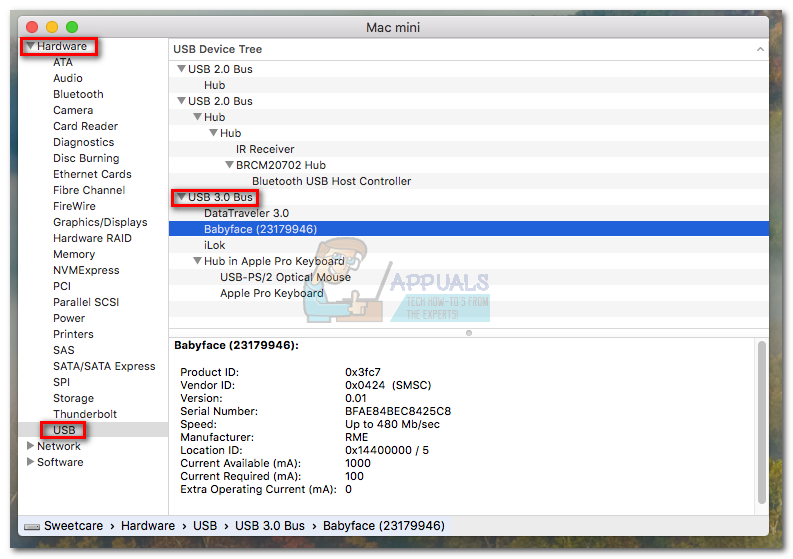
Task: Expand the Network section triangle
Action: coord(30,446)
